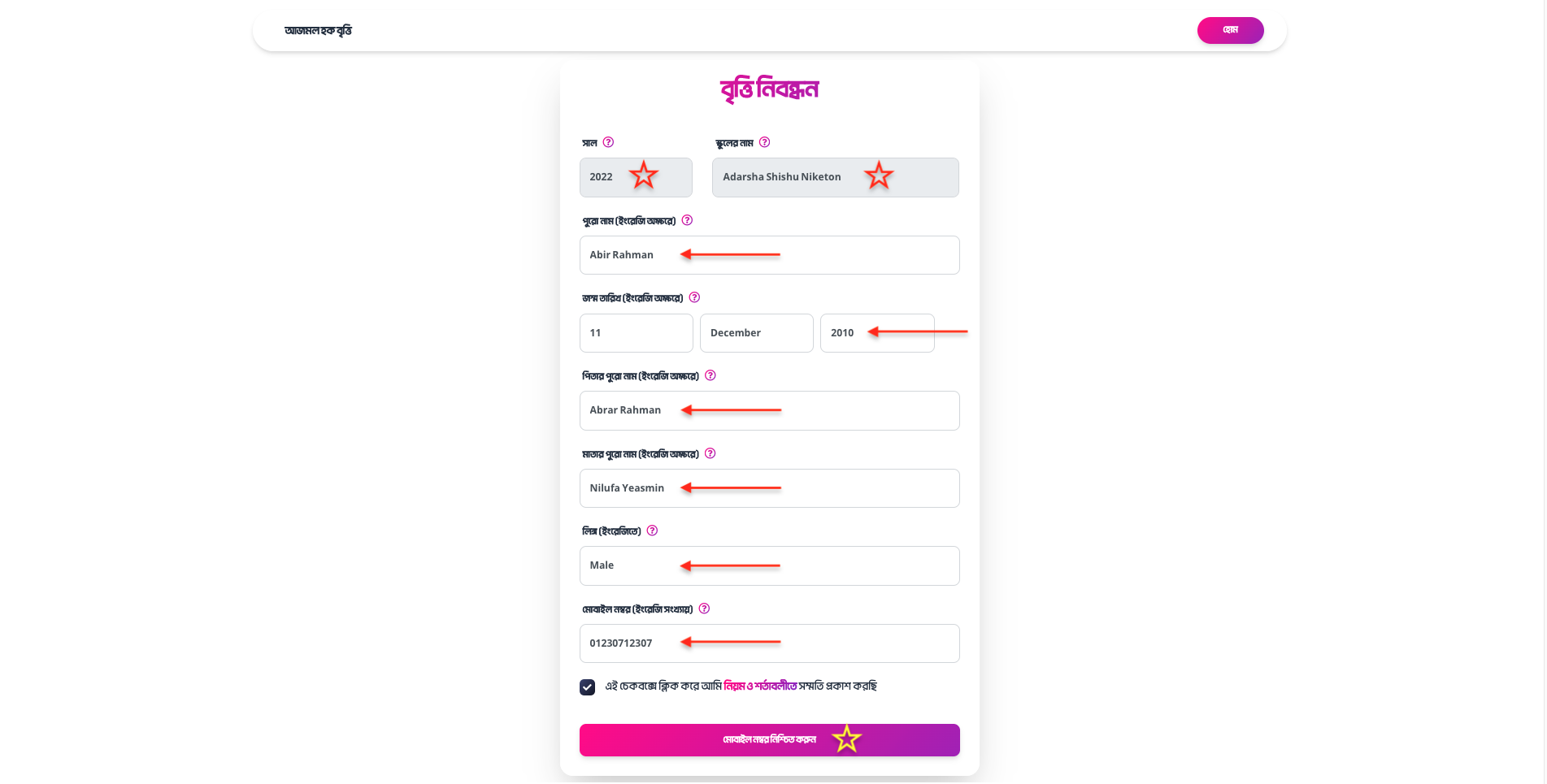1547x784 pixels.
Task: Click the site title in the header
Action: 318,31
